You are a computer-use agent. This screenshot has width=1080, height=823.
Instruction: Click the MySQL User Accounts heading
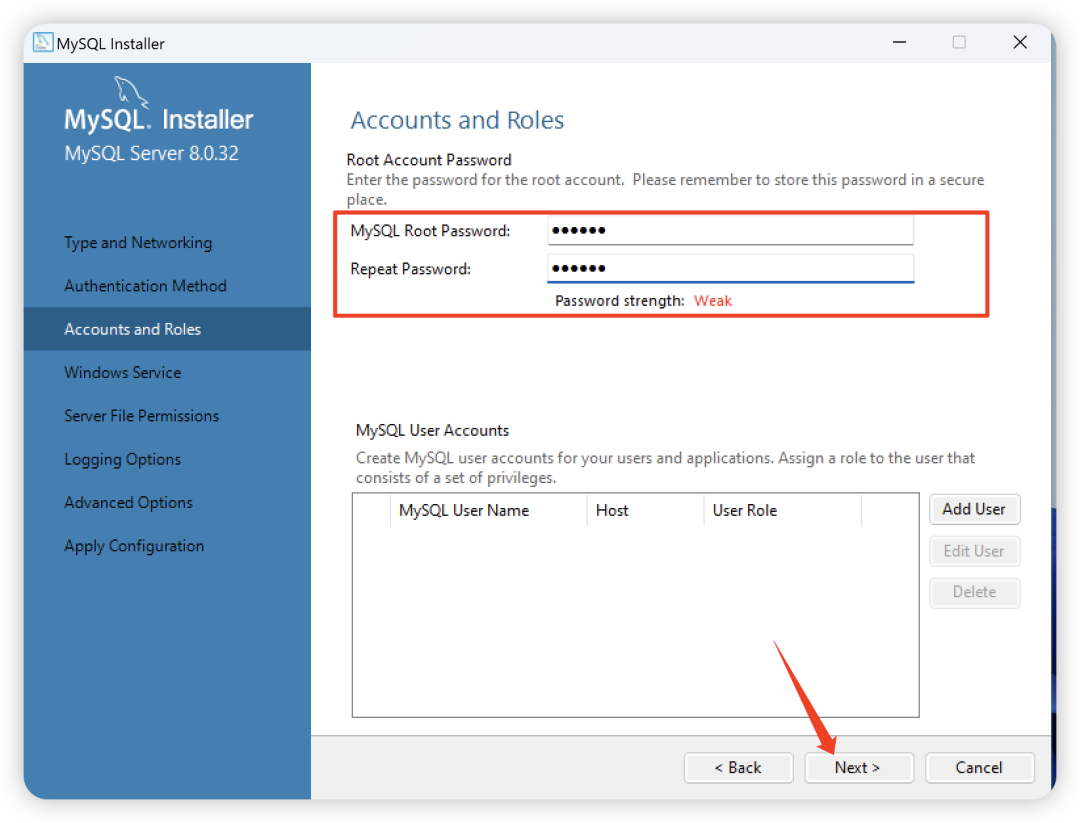433,430
